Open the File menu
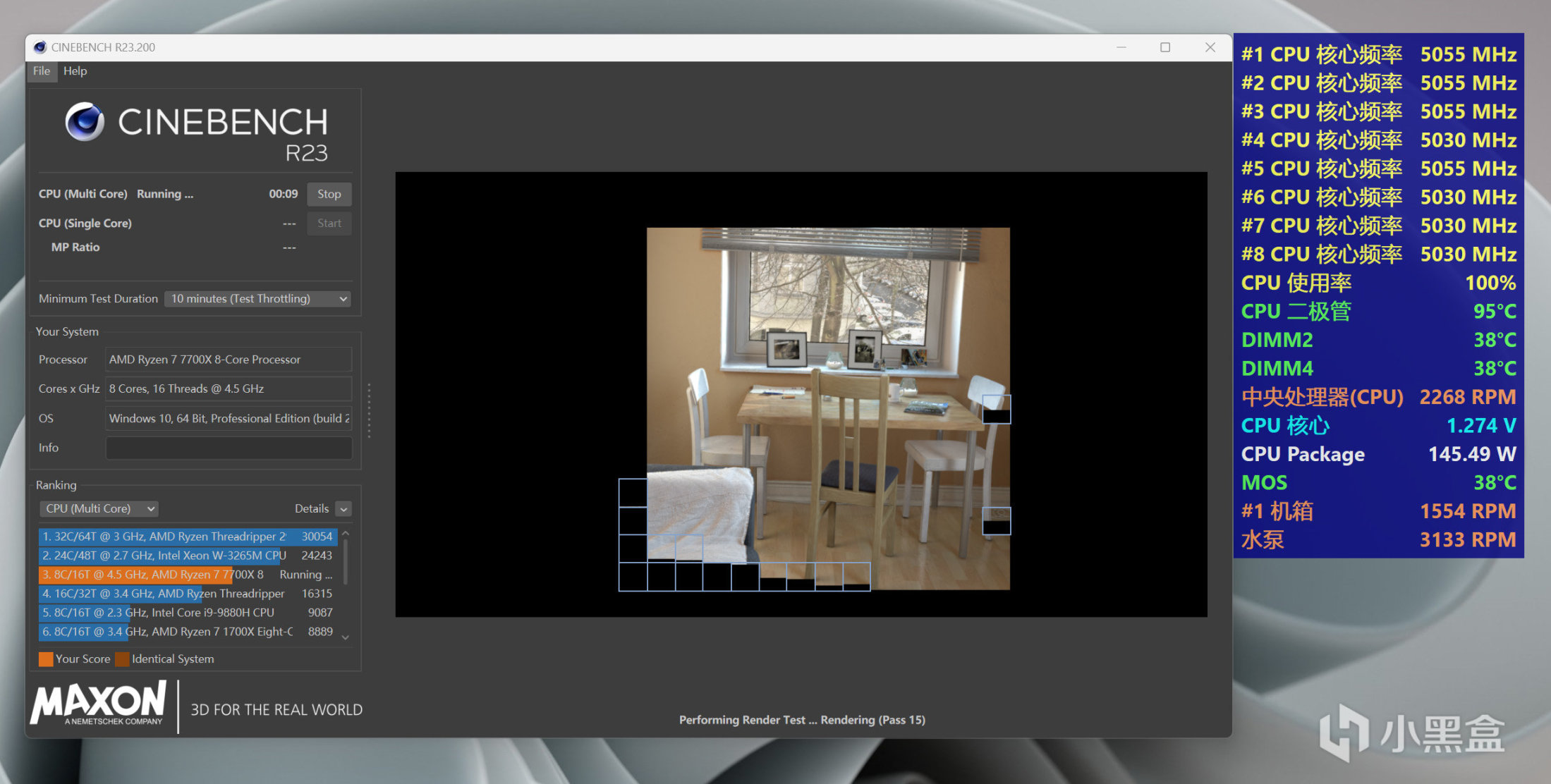 pyautogui.click(x=42, y=71)
